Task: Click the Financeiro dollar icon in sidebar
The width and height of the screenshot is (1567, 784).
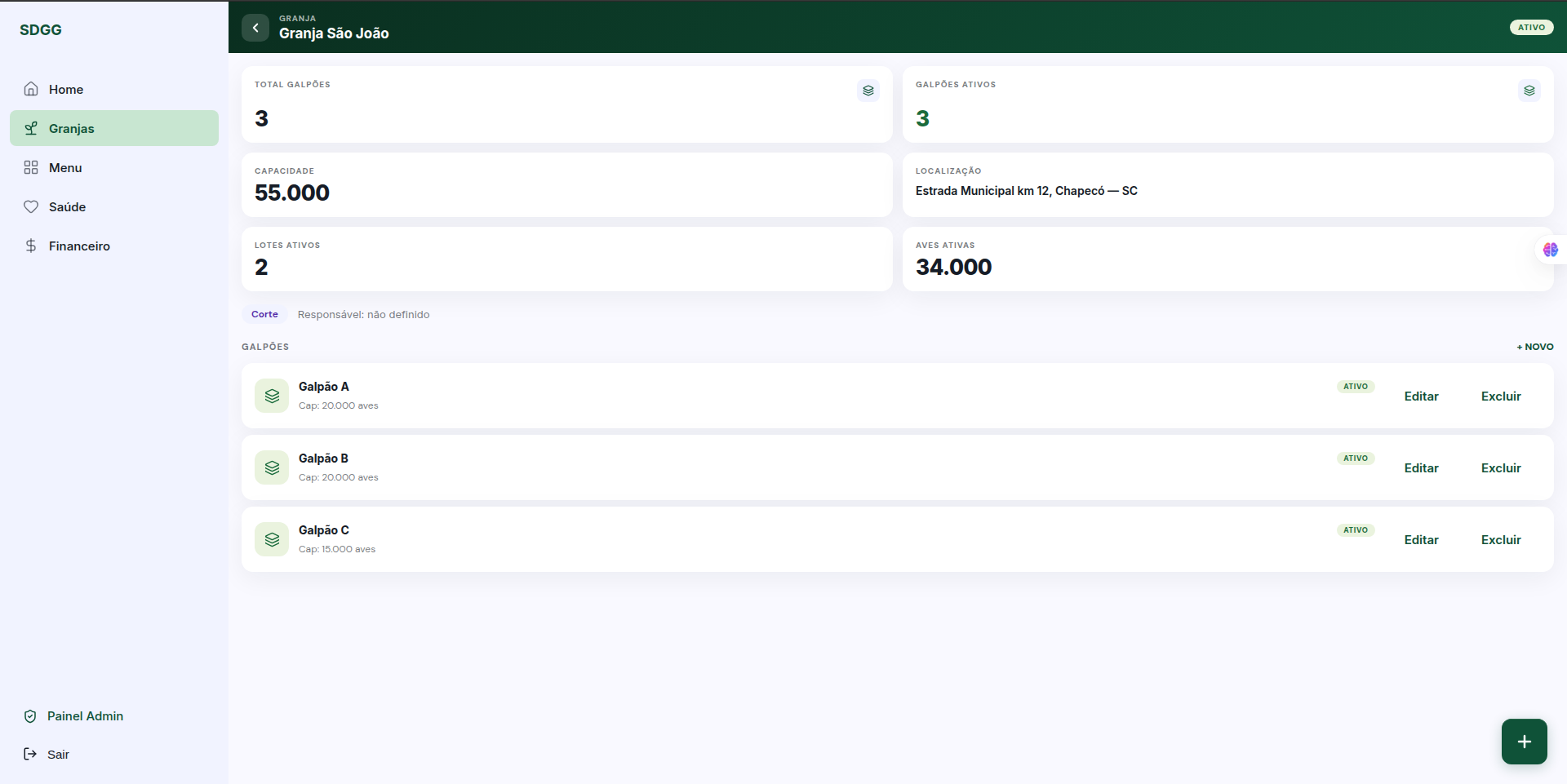Action: pyautogui.click(x=31, y=246)
